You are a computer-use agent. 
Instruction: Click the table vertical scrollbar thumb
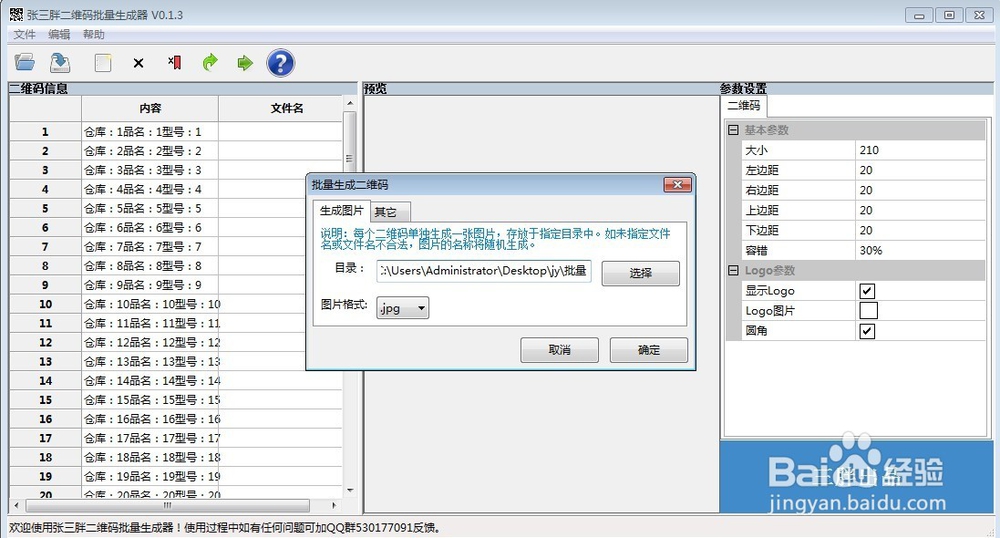(349, 158)
